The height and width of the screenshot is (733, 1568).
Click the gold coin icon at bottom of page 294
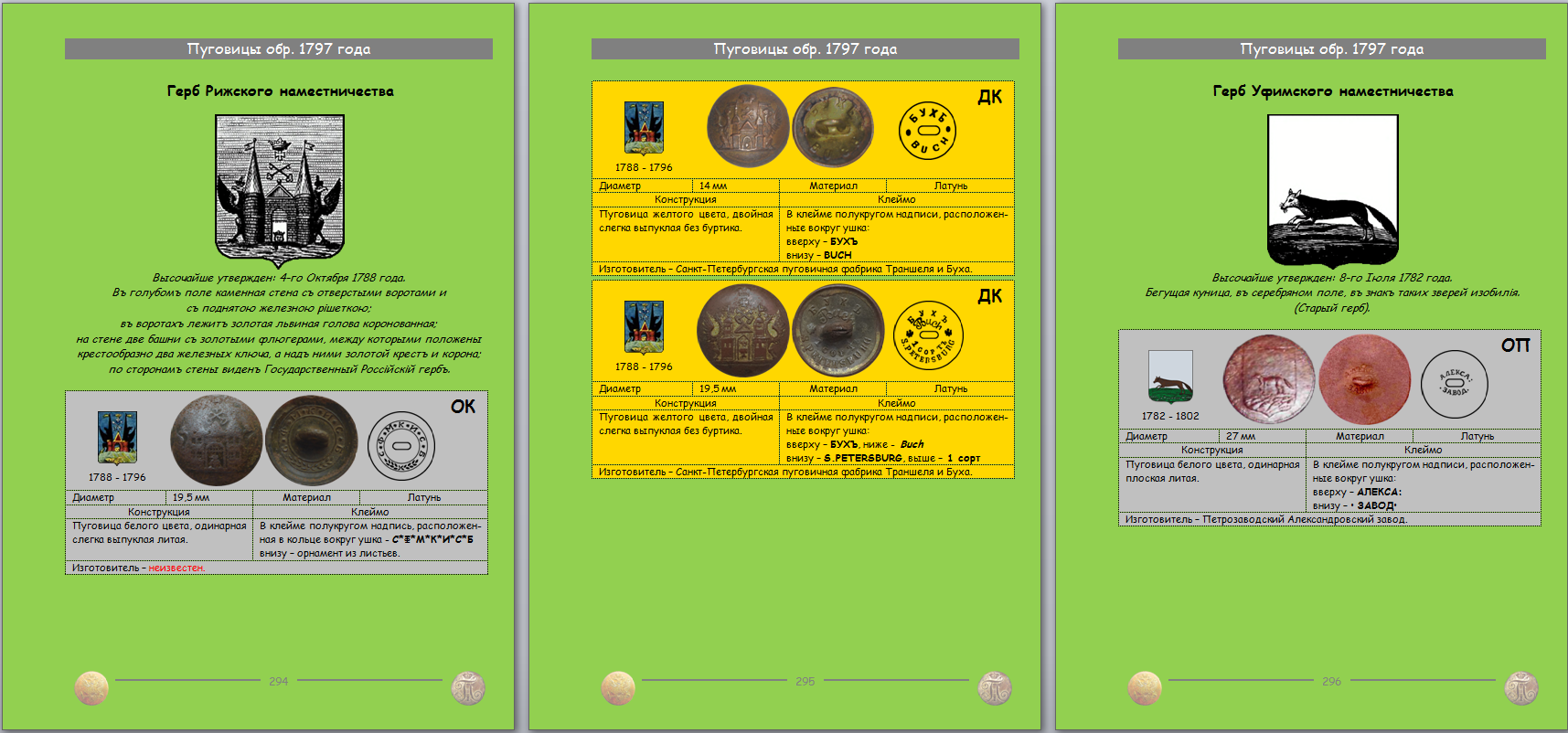coord(91,687)
